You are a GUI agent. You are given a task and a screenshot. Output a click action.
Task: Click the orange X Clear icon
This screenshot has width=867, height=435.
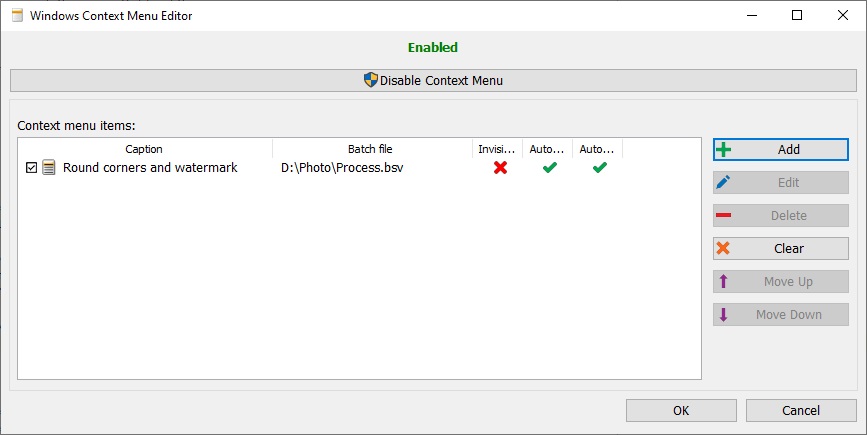724,249
